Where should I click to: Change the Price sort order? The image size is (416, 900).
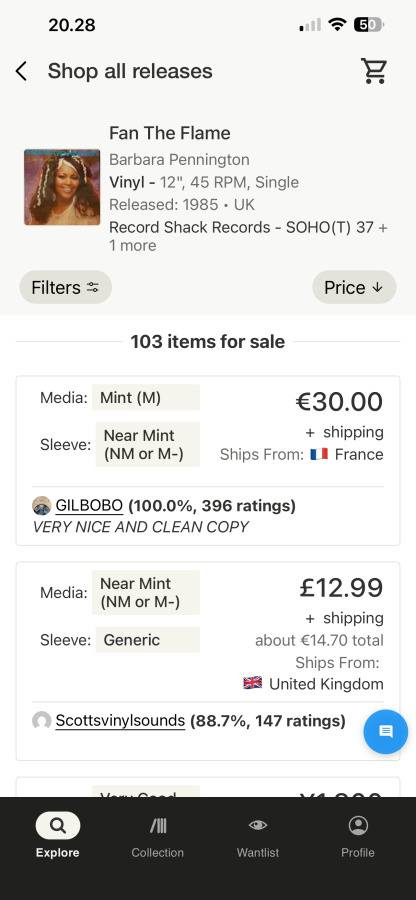[x=354, y=287]
